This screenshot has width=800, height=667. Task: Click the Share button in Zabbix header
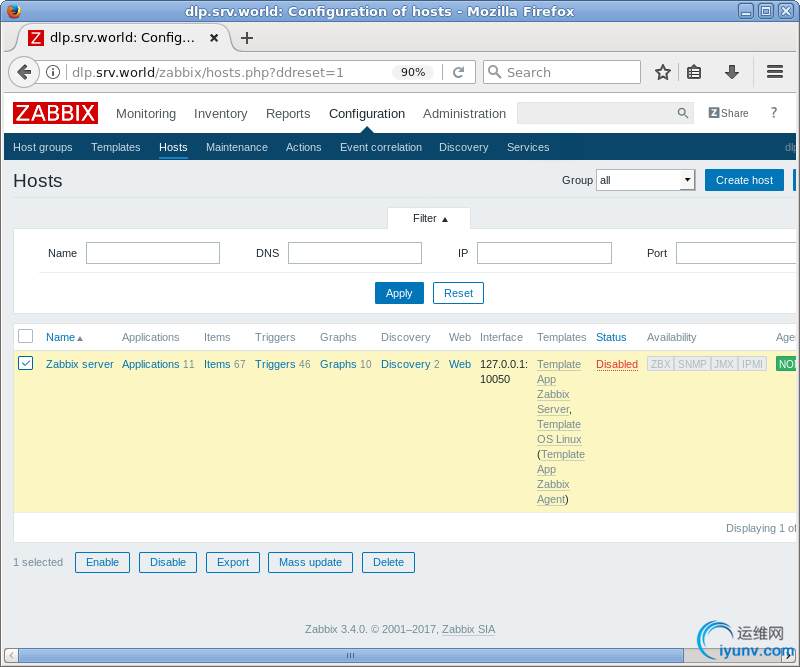(x=729, y=113)
